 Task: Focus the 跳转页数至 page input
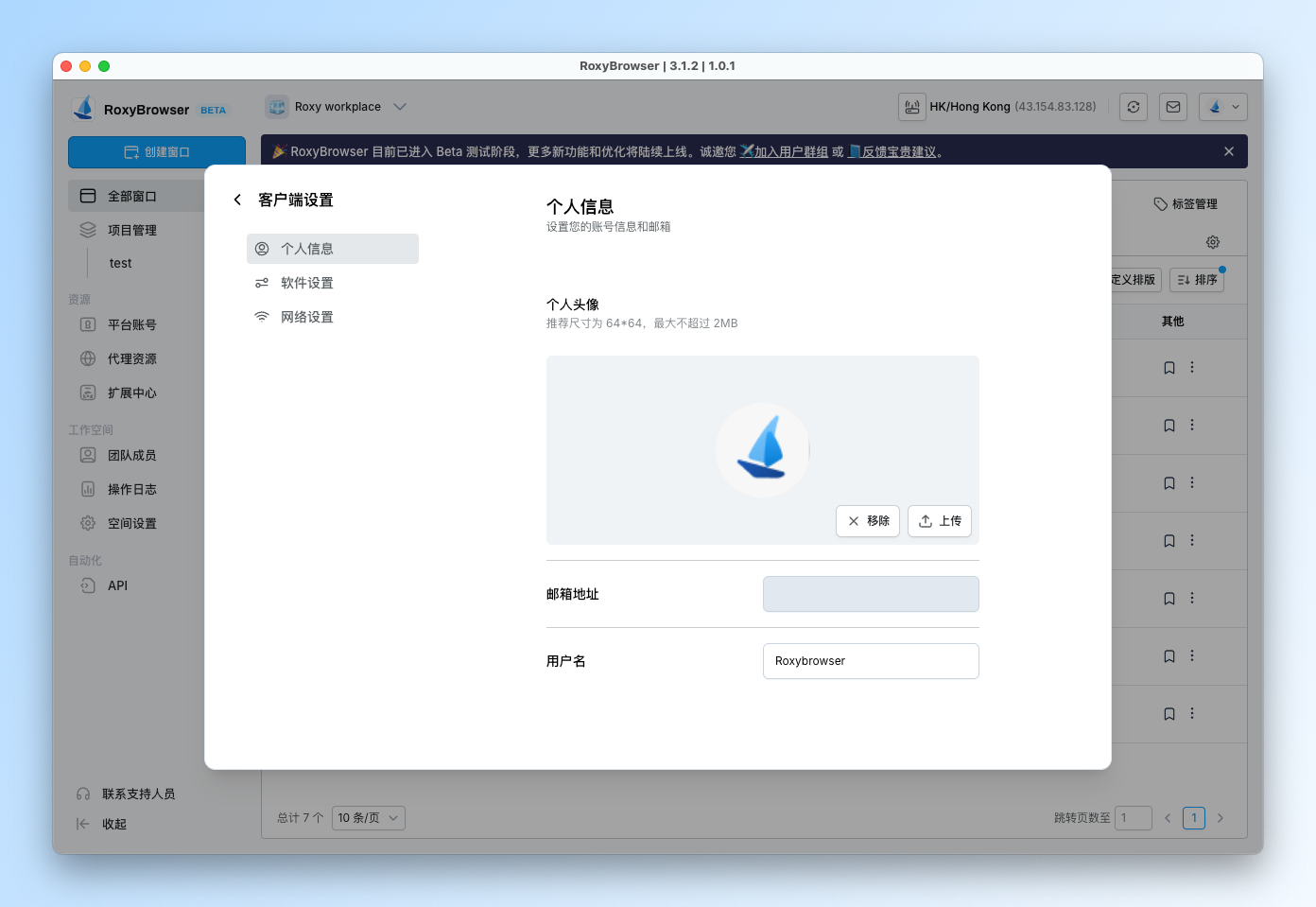pyautogui.click(x=1134, y=818)
